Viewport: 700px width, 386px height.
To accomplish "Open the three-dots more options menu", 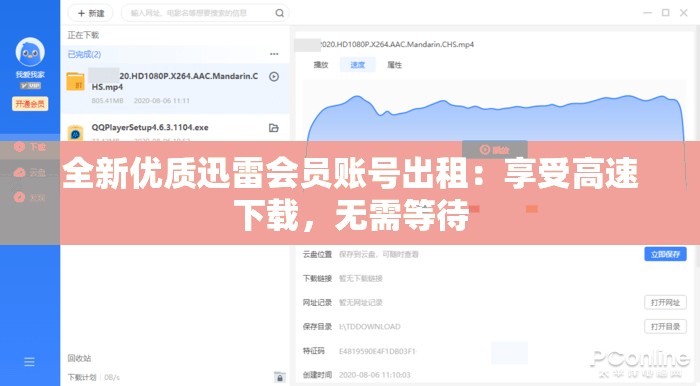I will (274, 54).
